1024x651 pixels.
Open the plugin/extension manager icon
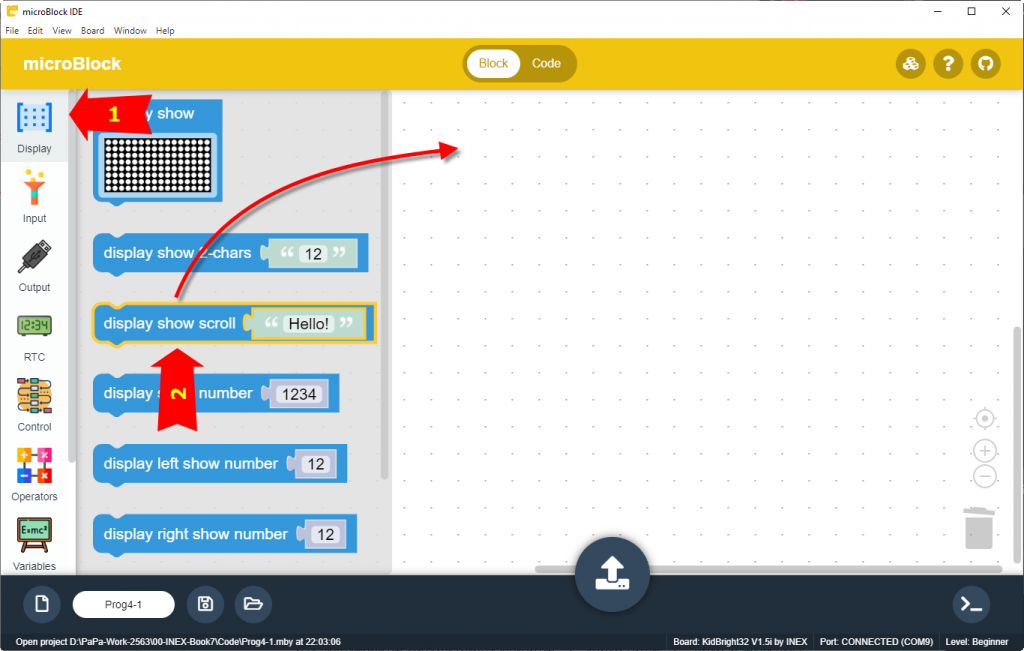(x=910, y=63)
